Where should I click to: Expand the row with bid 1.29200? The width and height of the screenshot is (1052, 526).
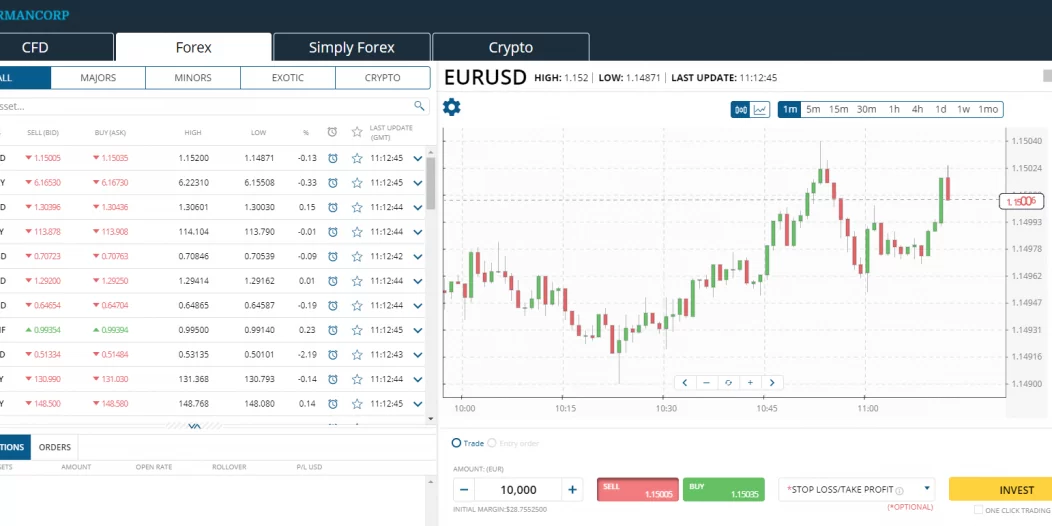point(418,281)
